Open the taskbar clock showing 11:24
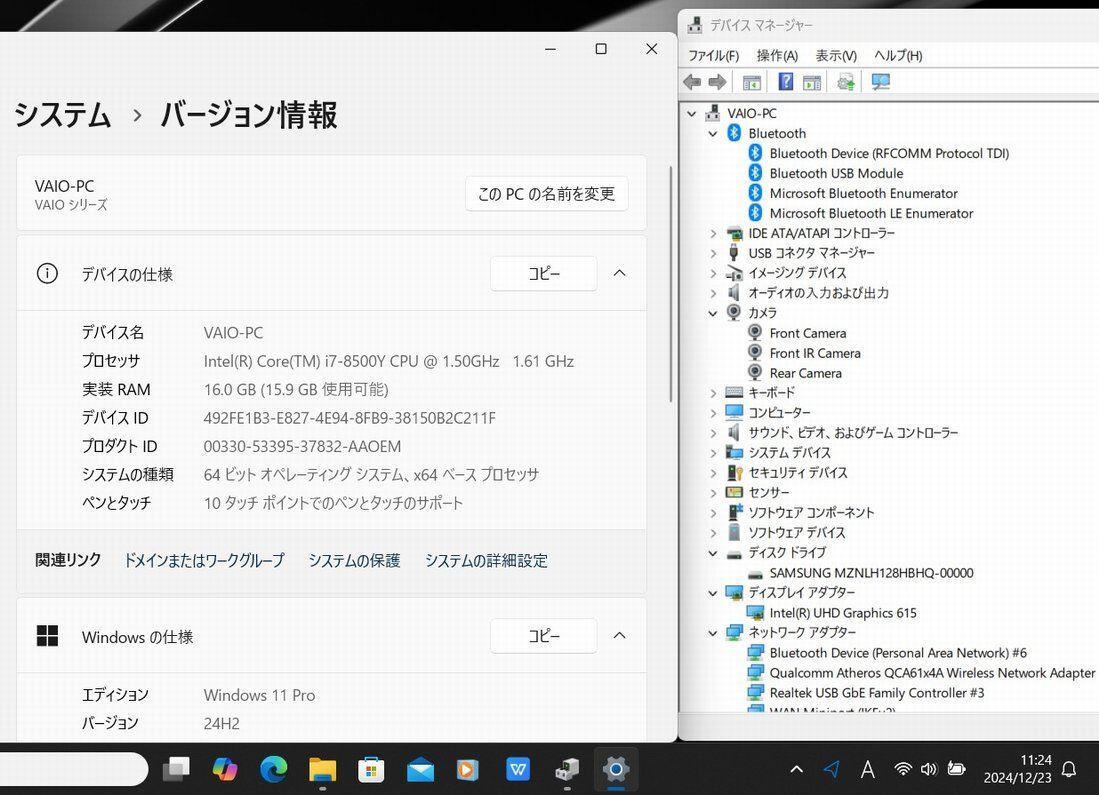1099x795 pixels. 1017,769
